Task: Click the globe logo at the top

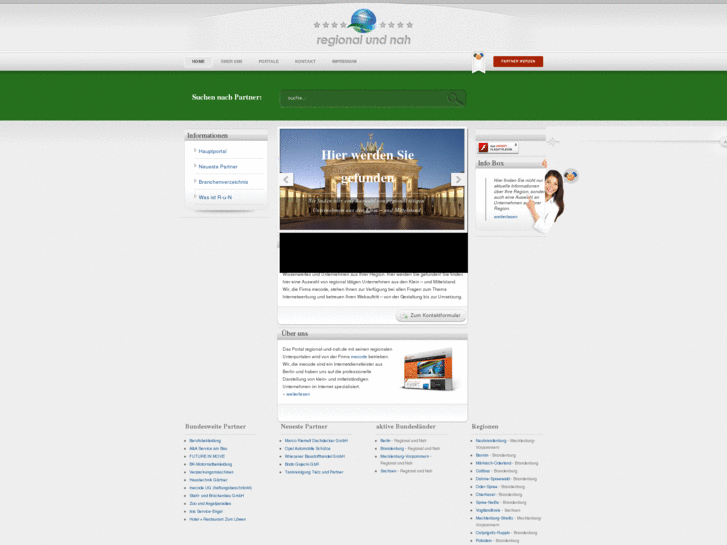Action: (x=363, y=21)
